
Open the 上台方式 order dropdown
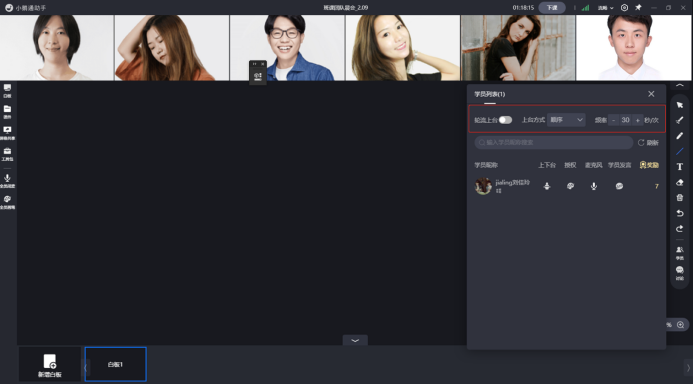point(566,120)
